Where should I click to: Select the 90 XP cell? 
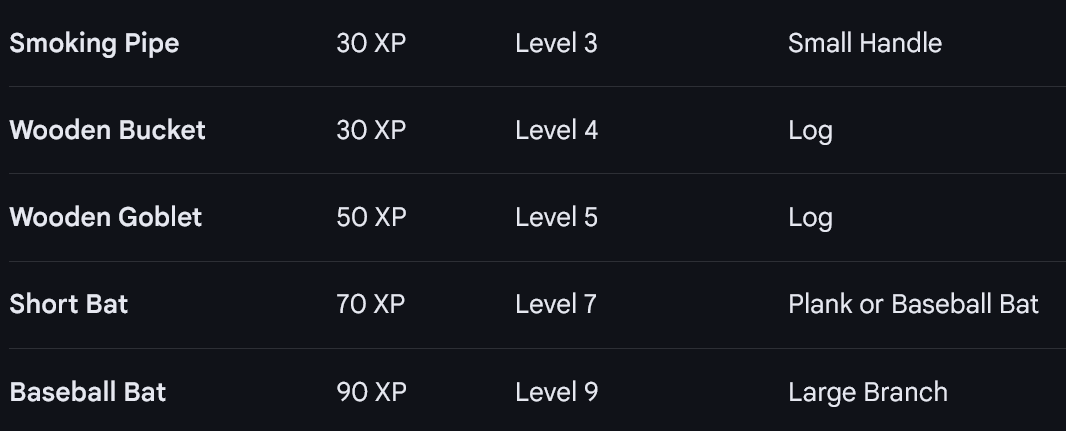click(x=371, y=392)
